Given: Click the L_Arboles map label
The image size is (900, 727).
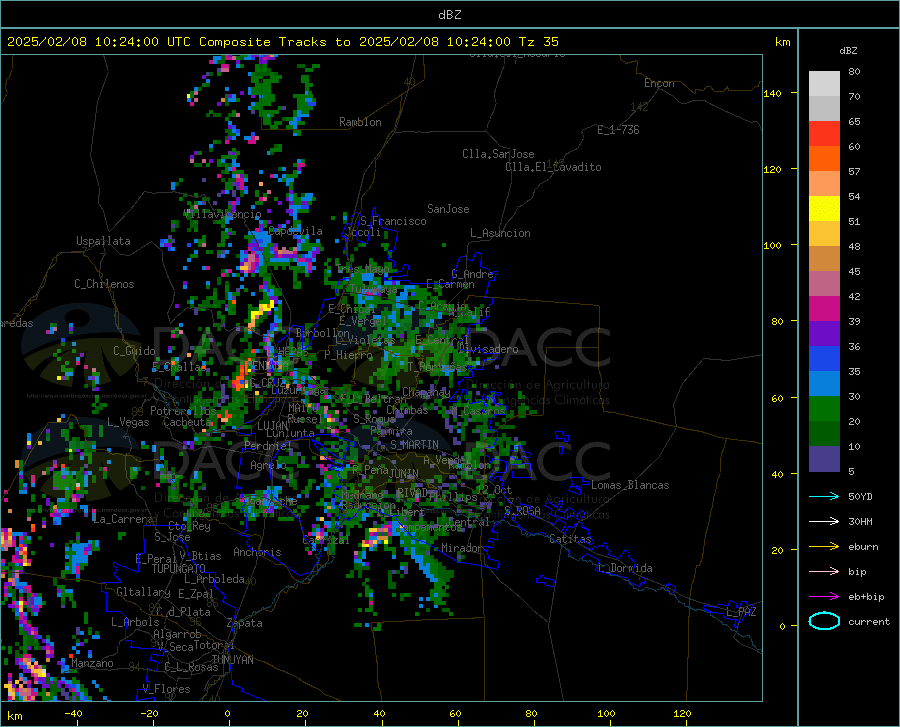Looking at the screenshot, I should (x=135, y=622).
